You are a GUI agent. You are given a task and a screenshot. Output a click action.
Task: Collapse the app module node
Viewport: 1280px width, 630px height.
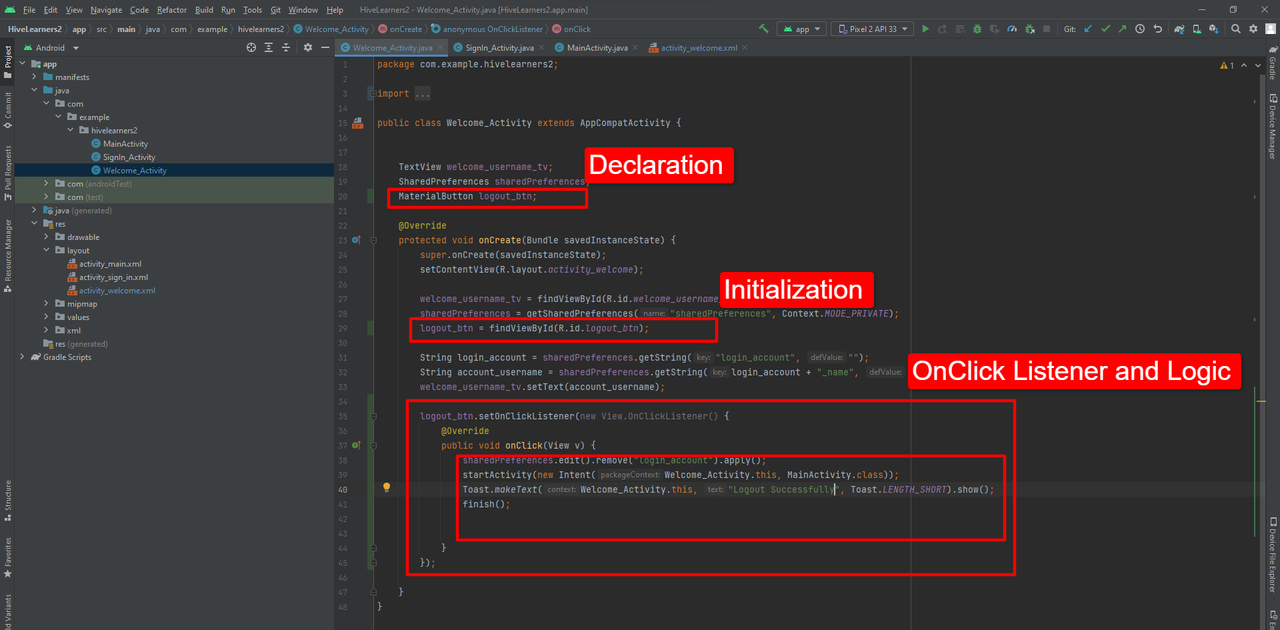[x=22, y=64]
